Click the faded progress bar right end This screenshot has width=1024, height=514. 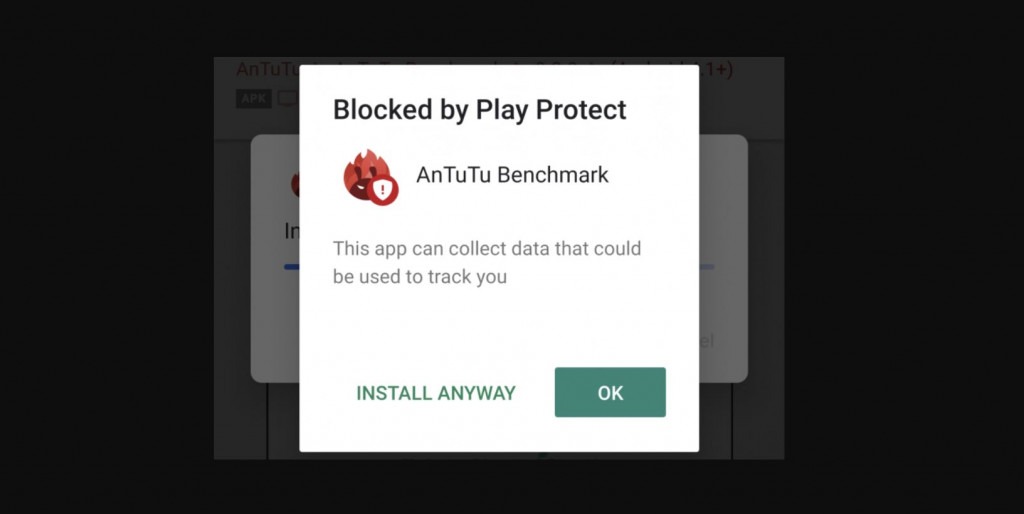(x=707, y=266)
